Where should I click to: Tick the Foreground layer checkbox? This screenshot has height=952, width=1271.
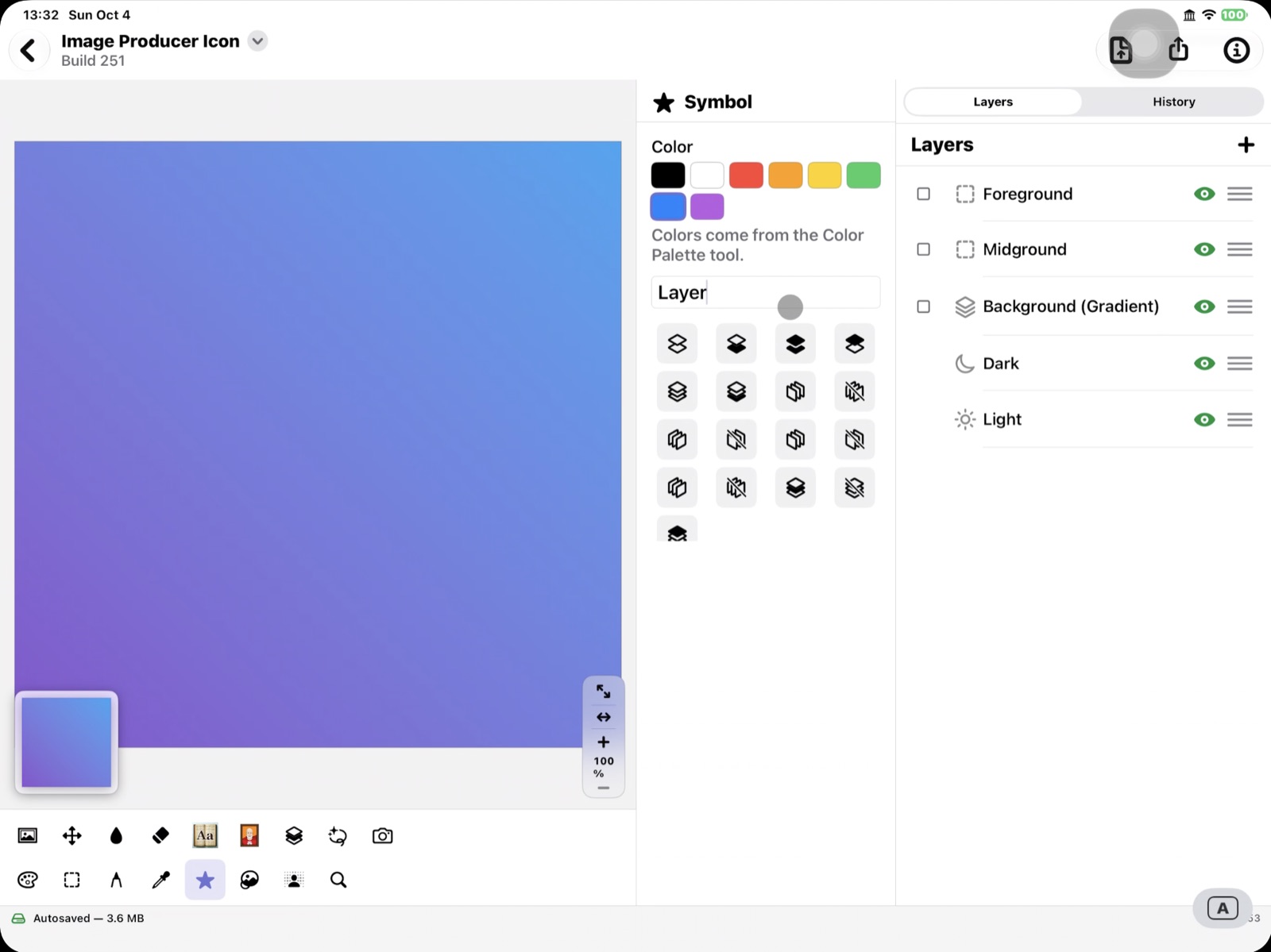coord(923,194)
